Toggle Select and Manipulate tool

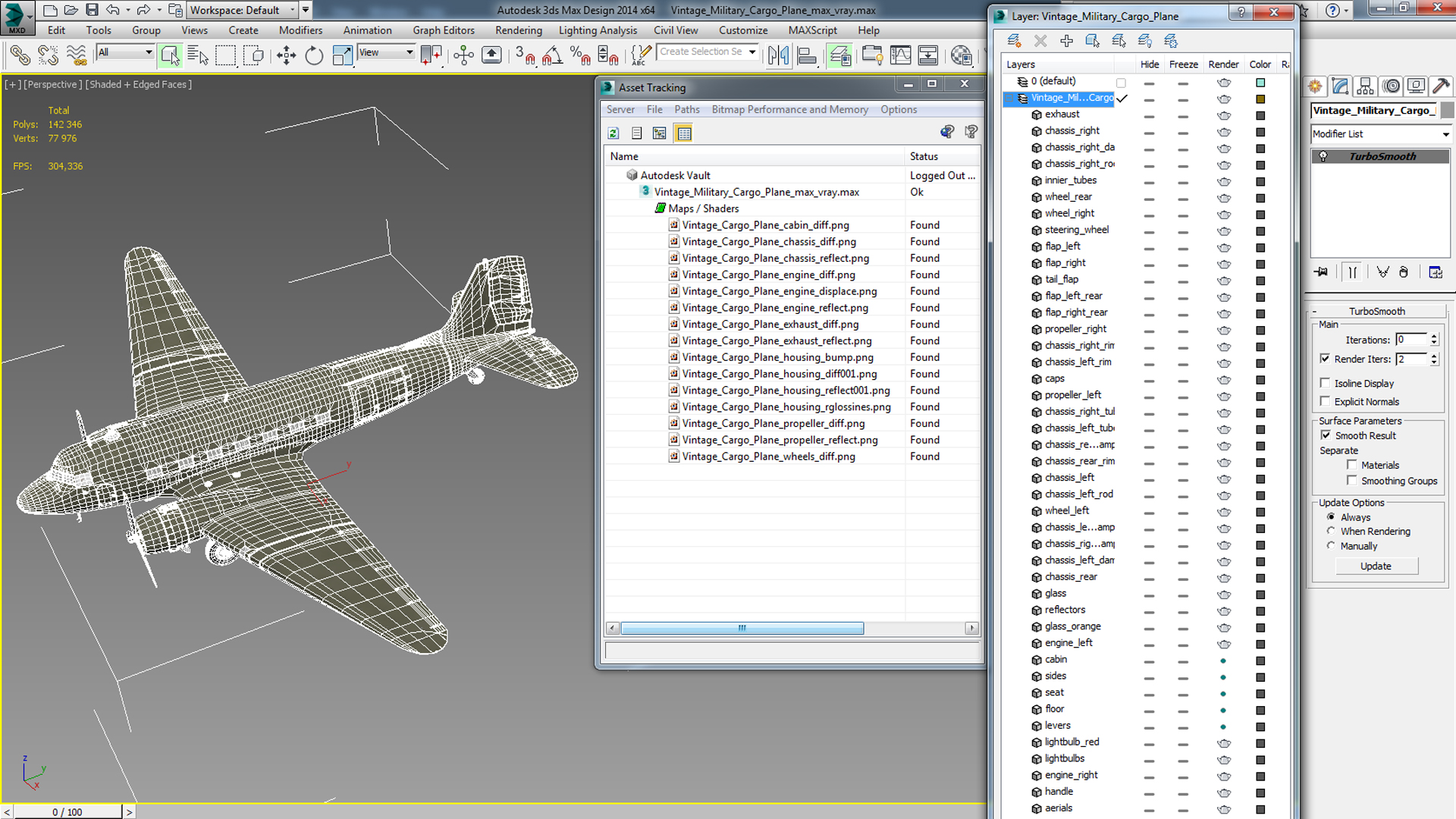point(463,55)
